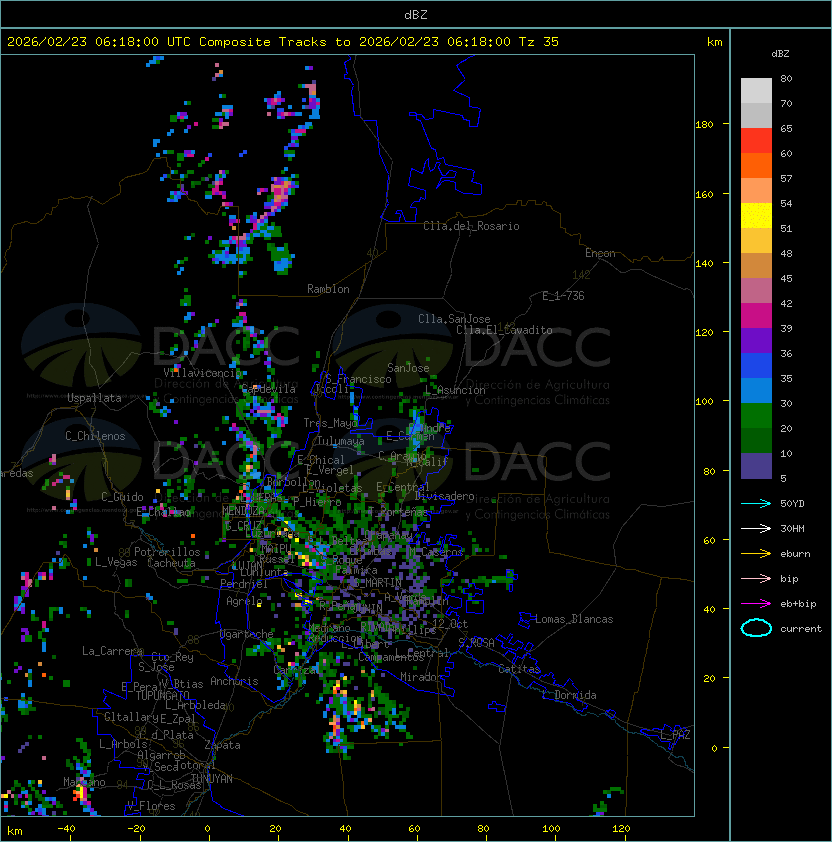The height and width of the screenshot is (842, 832).
Task: Click the light blue 35 dBZ legend swatch
Action: point(756,390)
